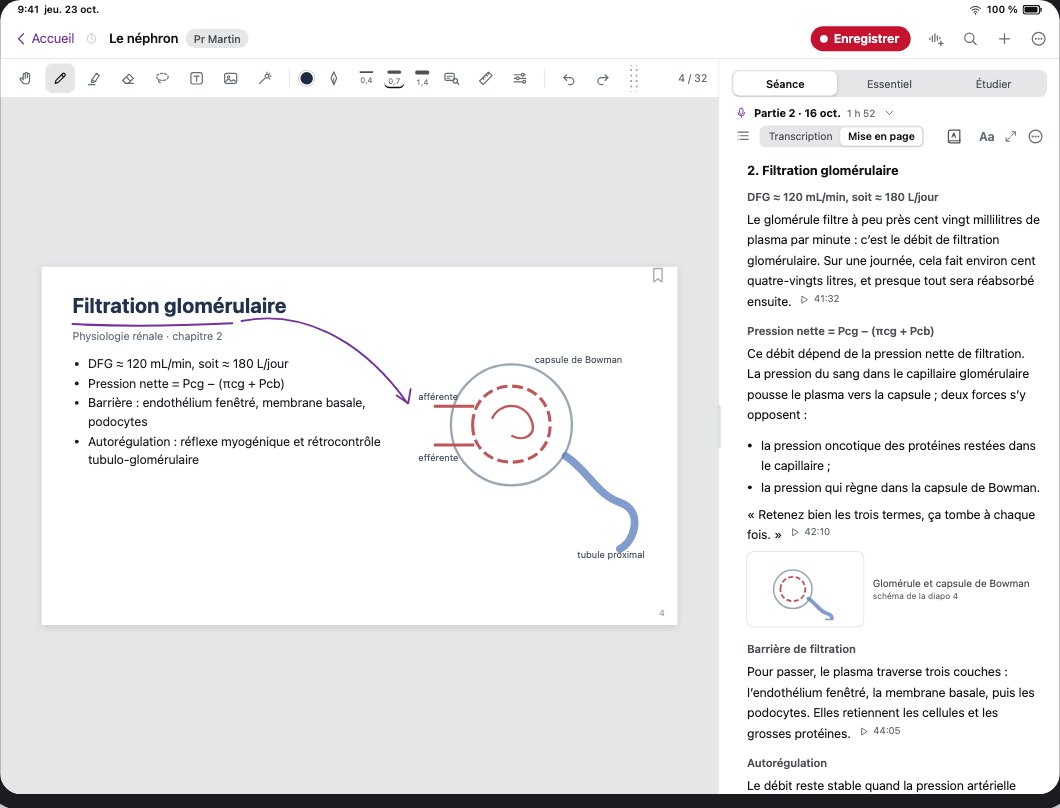This screenshot has height=808, width=1060.
Task: Switch to Mise en page view
Action: point(881,136)
